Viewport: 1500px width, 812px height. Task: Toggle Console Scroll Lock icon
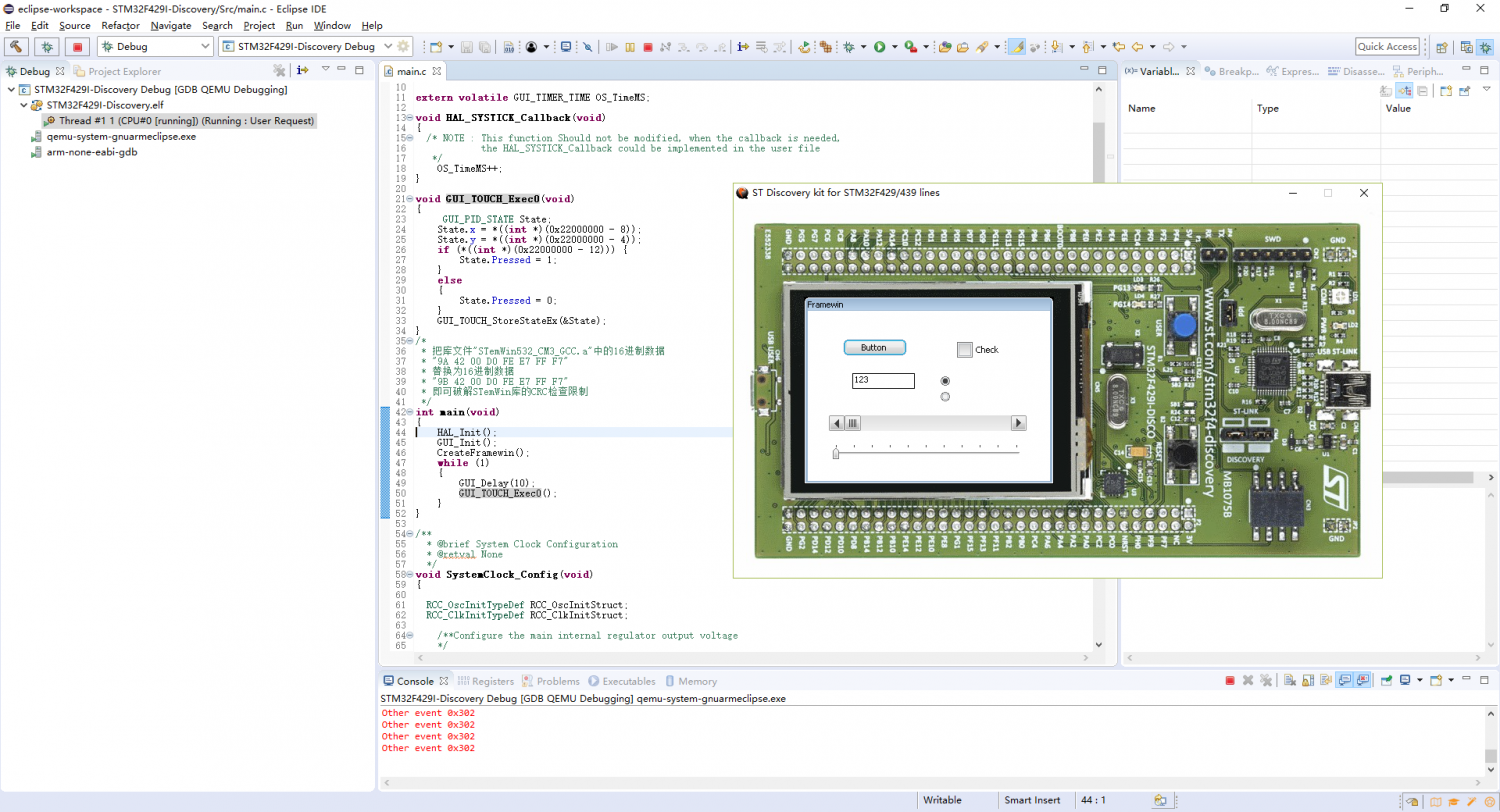coord(1308,681)
